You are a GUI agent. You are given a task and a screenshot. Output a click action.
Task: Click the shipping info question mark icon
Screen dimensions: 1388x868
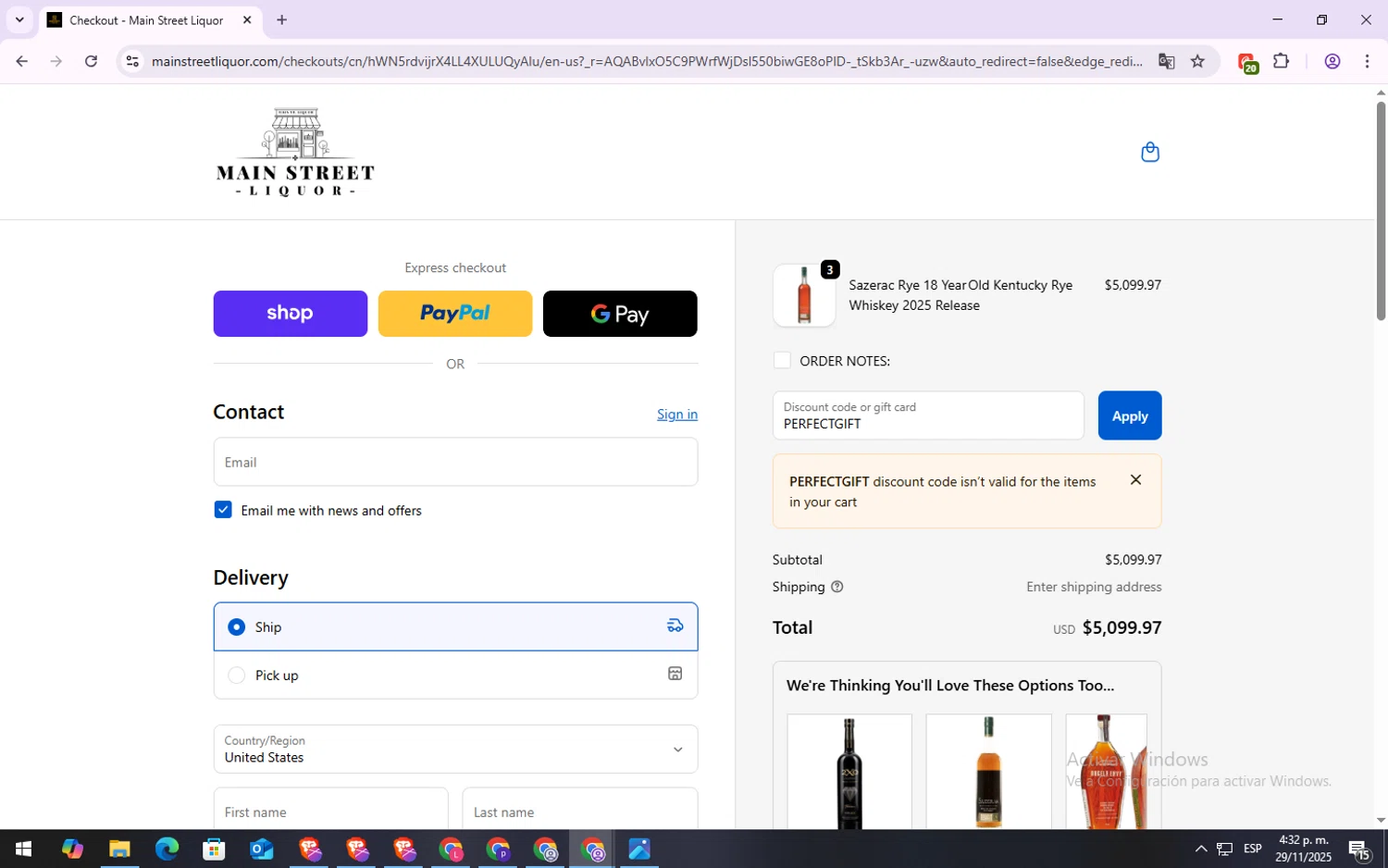837,587
